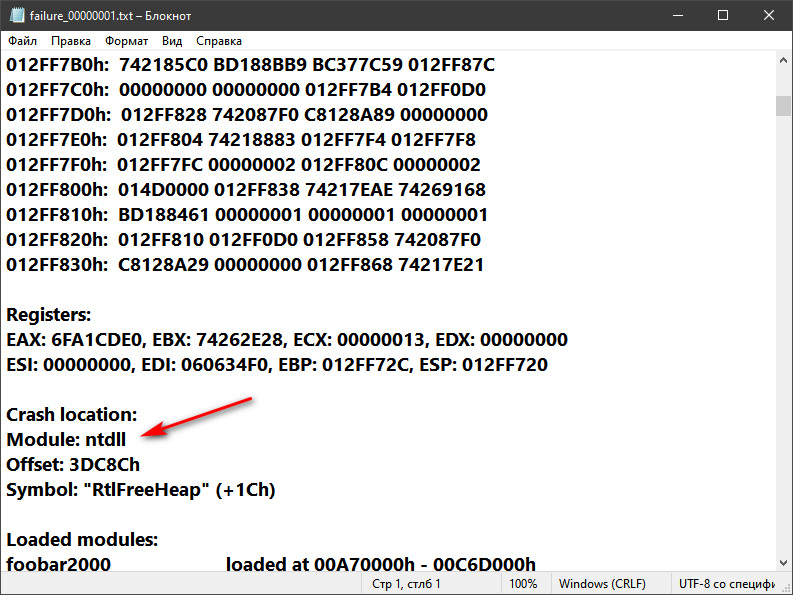Click the 'Crash location:' heading
Screen dimensions: 793x595
point(71,414)
